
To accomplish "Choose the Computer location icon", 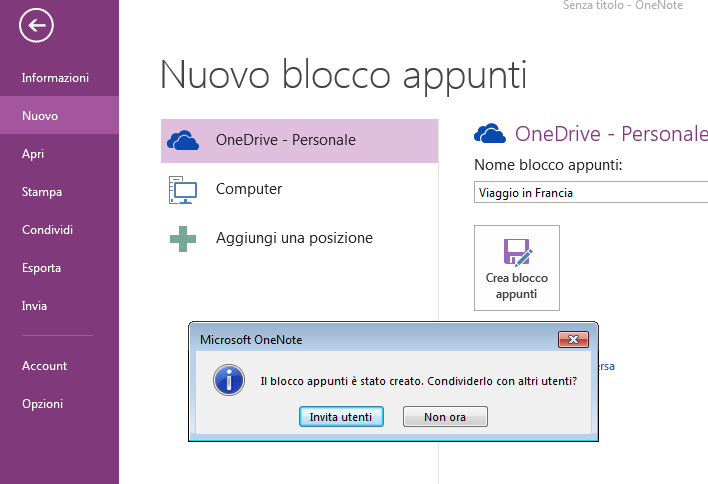I will pyautogui.click(x=183, y=189).
